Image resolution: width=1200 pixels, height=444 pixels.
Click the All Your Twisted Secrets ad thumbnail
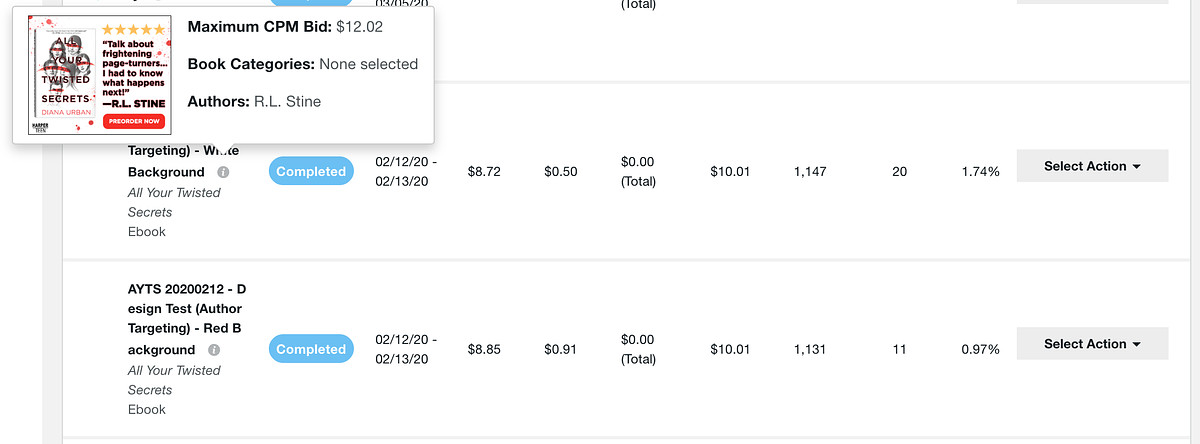pyautogui.click(x=100, y=75)
